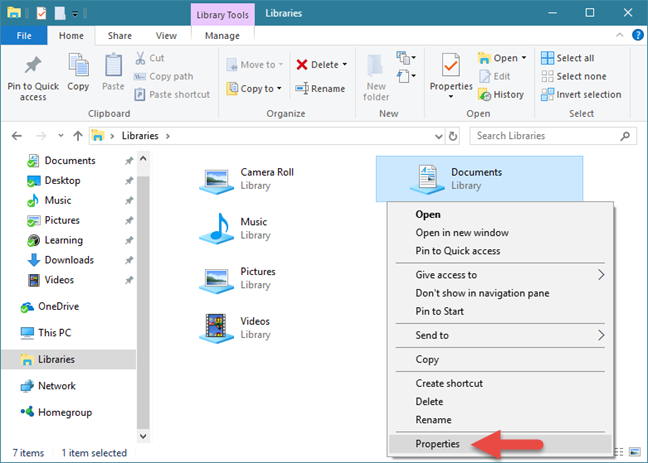Select the Music library in the file list

[234, 228]
